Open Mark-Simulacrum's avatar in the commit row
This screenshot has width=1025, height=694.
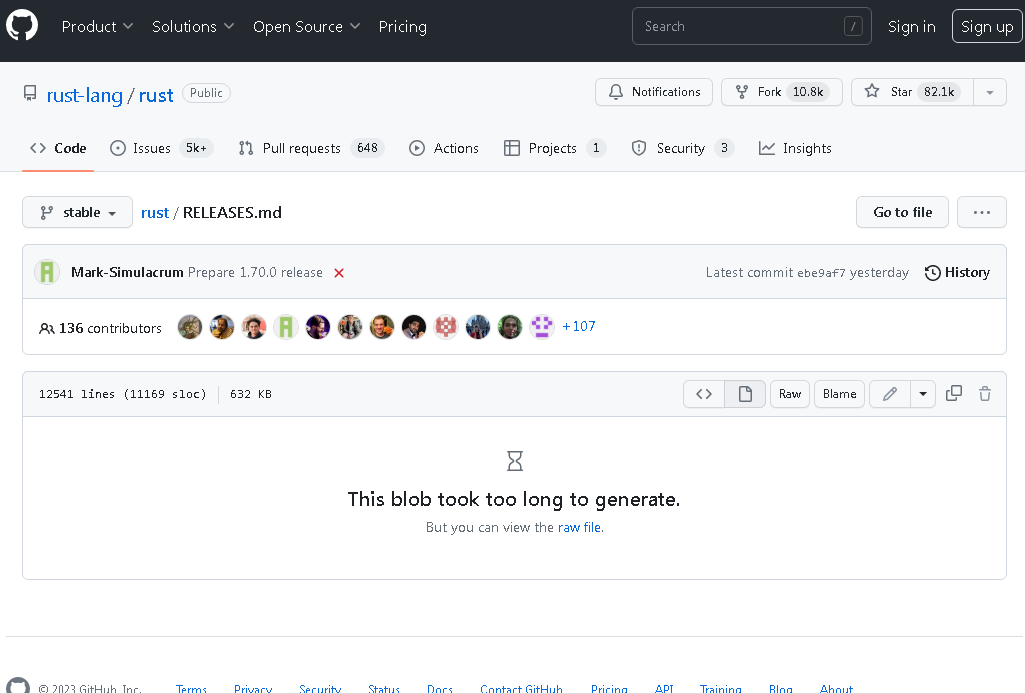[x=47, y=273]
